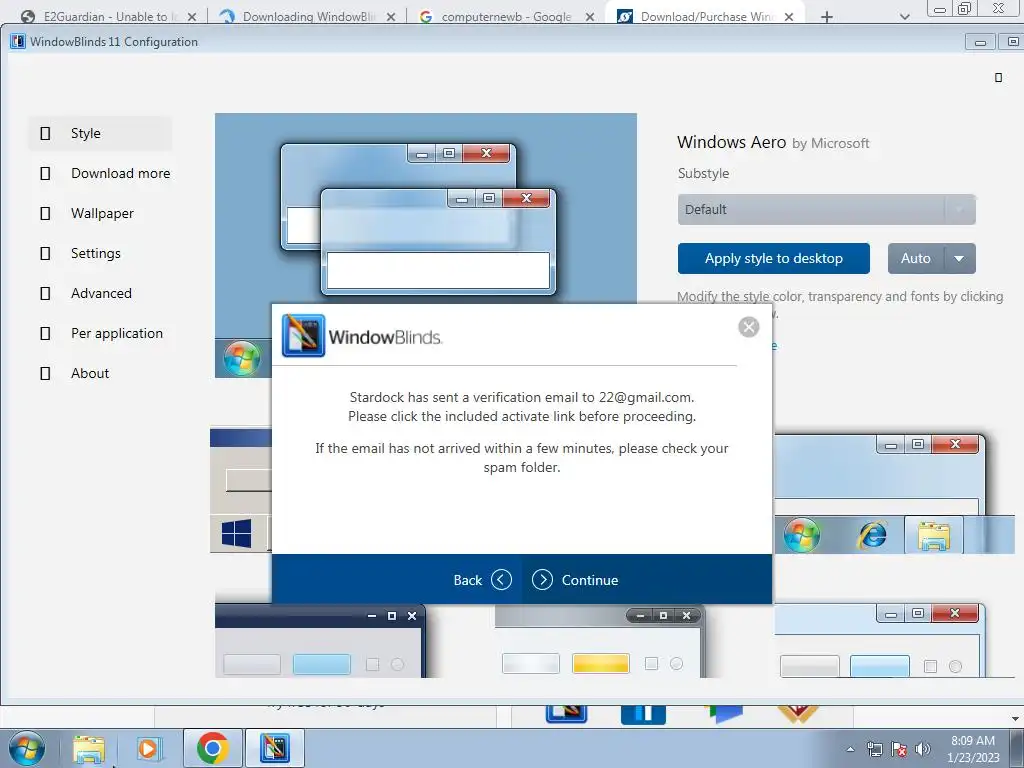Click Continue in the verification dialog

575,580
